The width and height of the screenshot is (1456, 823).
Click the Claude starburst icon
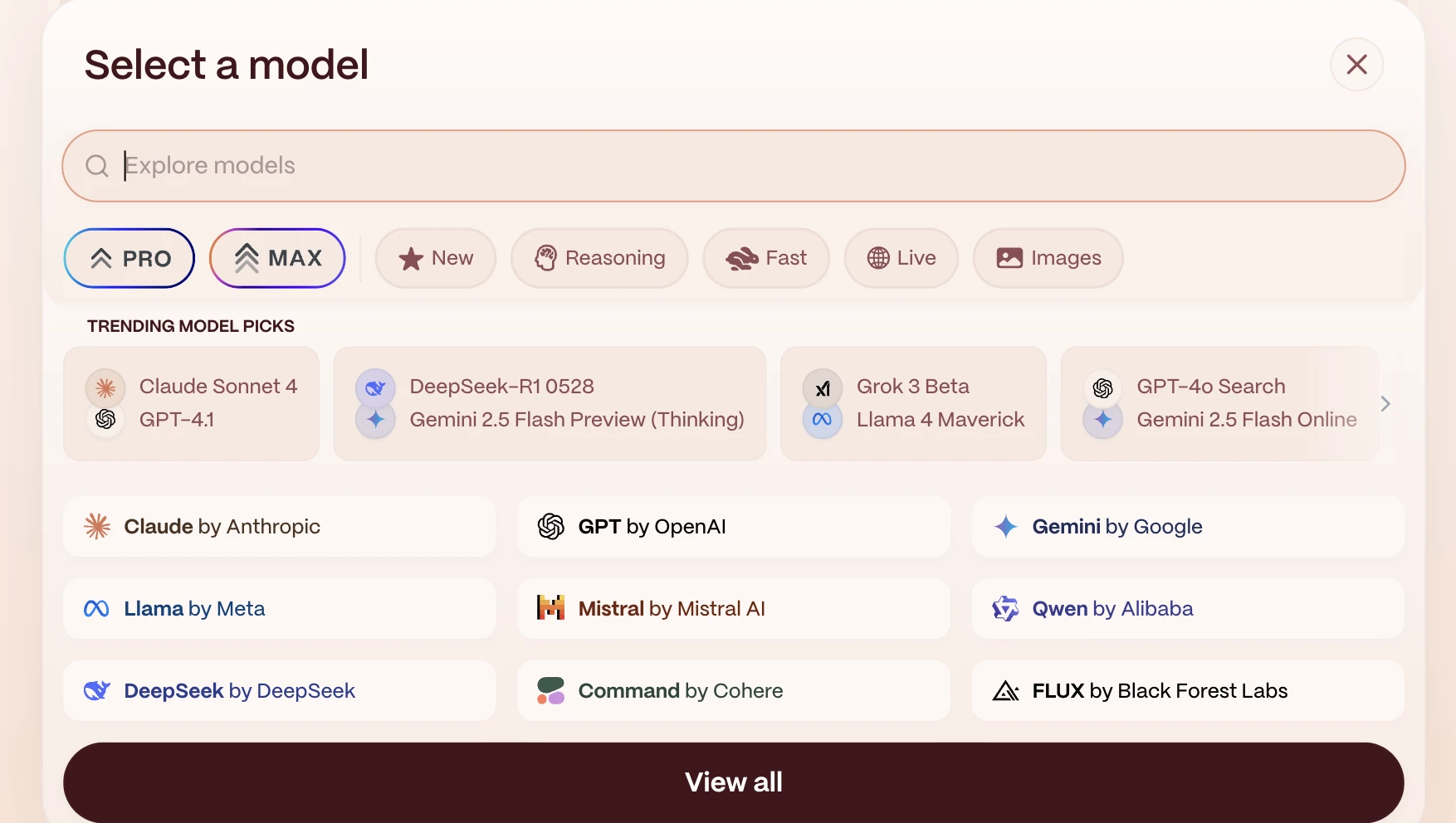point(97,526)
